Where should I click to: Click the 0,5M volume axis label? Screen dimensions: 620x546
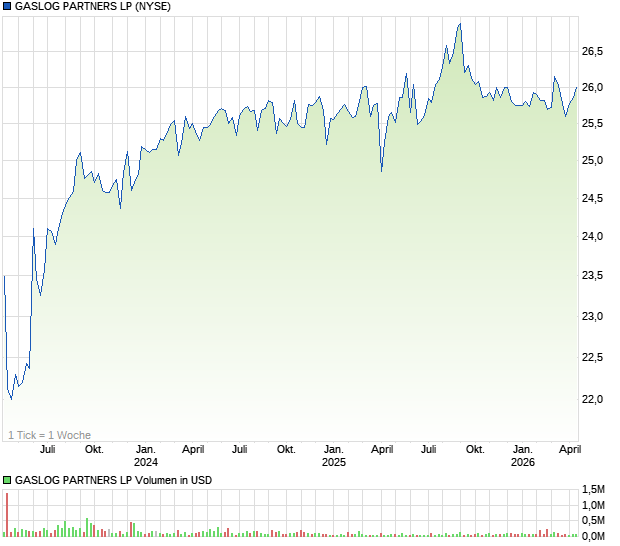click(593, 521)
